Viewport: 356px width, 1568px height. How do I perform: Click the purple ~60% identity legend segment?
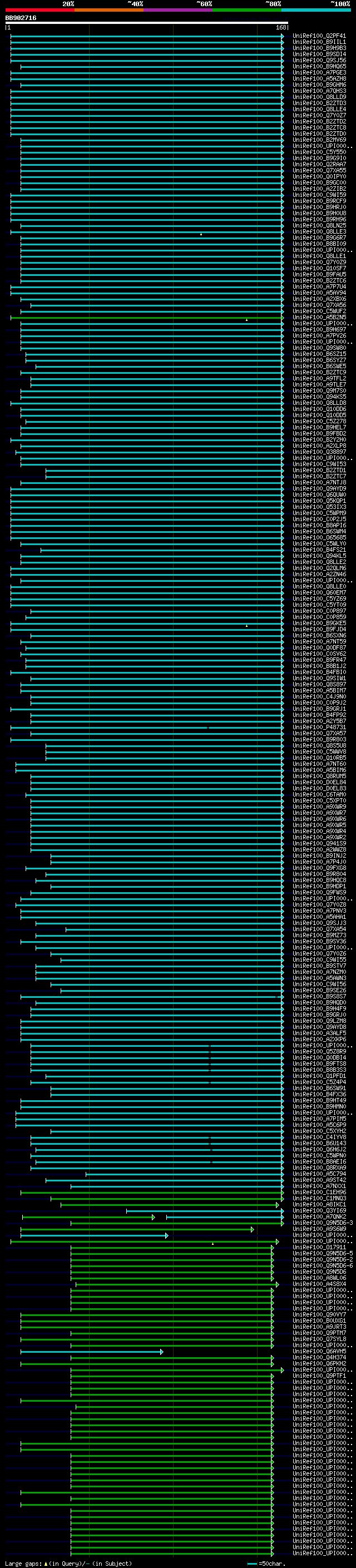click(x=179, y=10)
